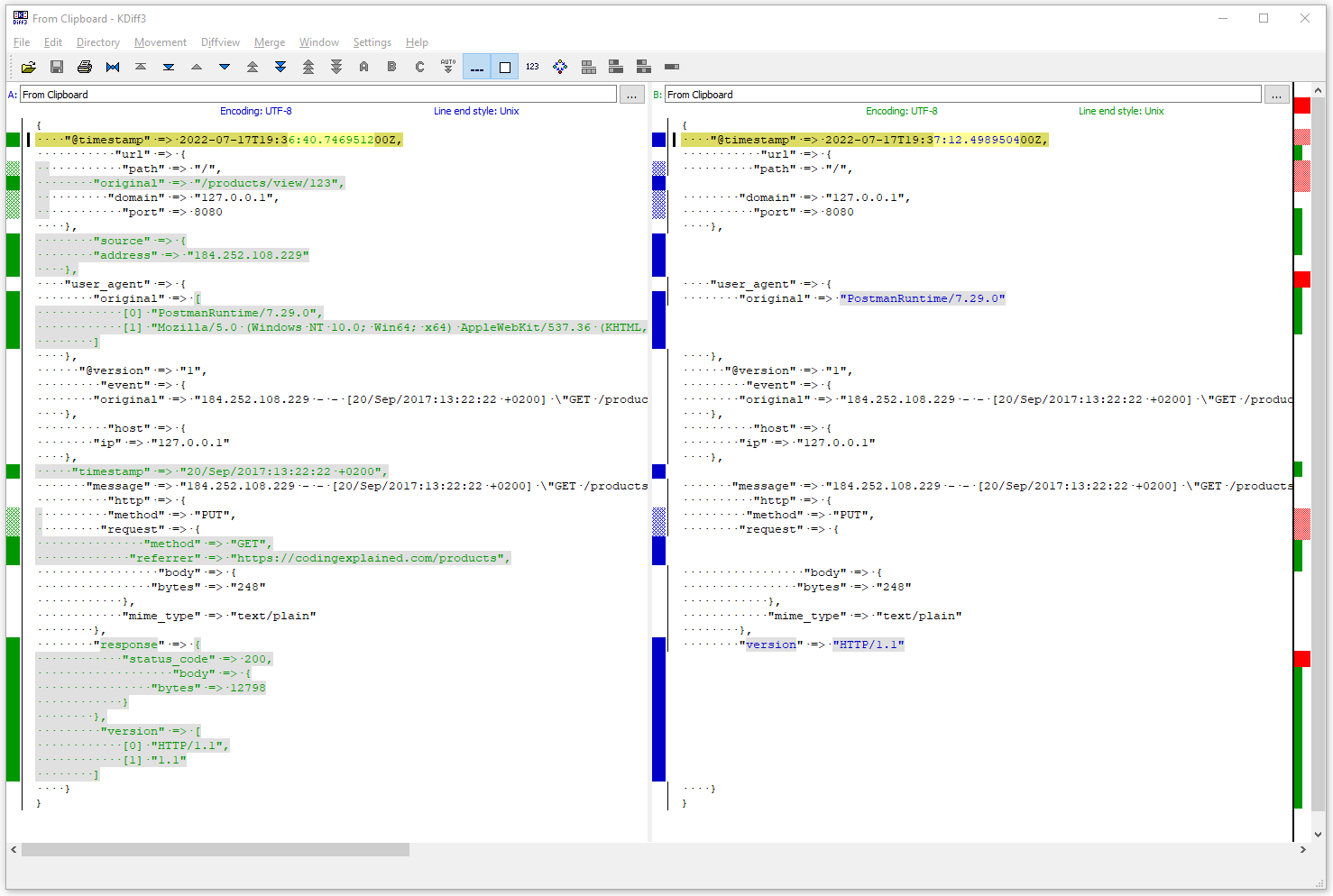Open browse button for input A file

[631, 95]
